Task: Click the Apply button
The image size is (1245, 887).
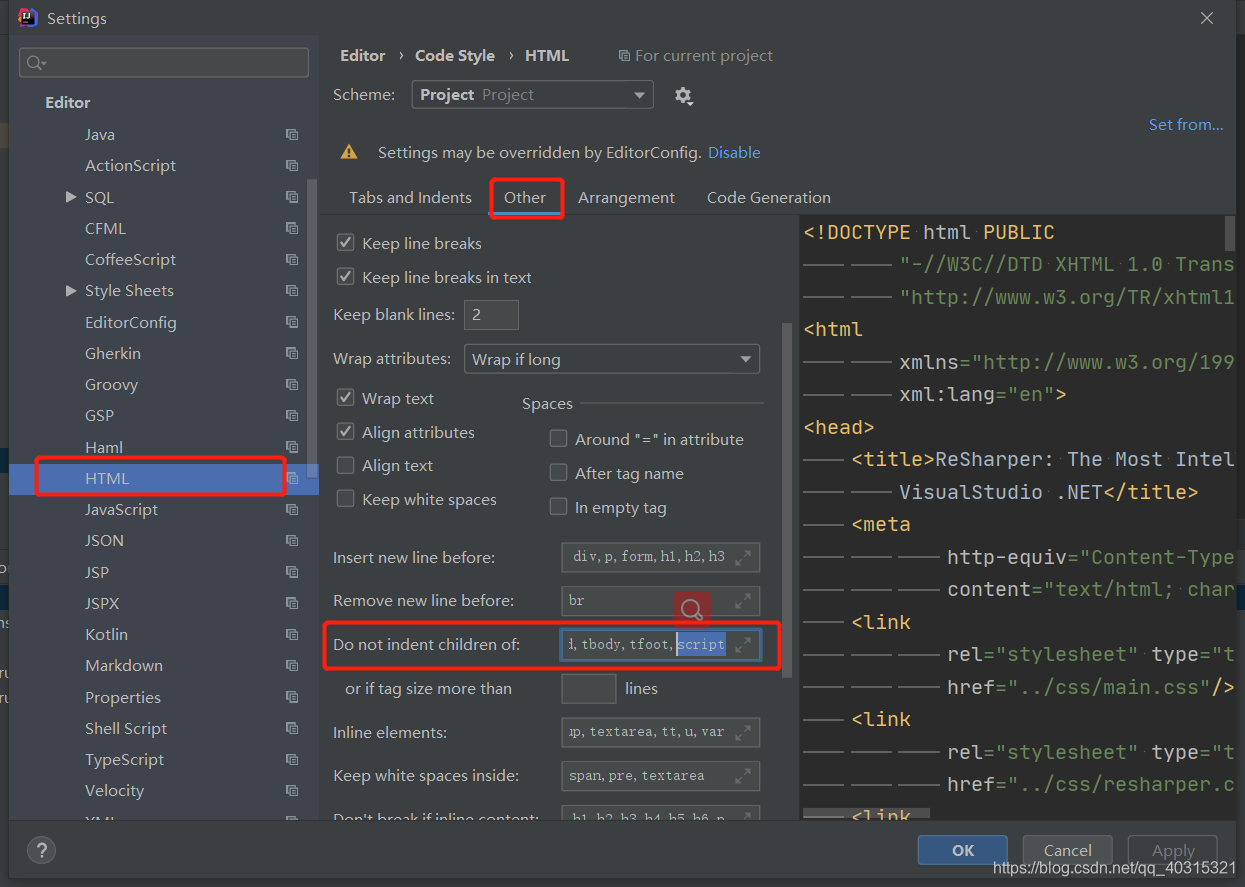Action: pos(1173,850)
